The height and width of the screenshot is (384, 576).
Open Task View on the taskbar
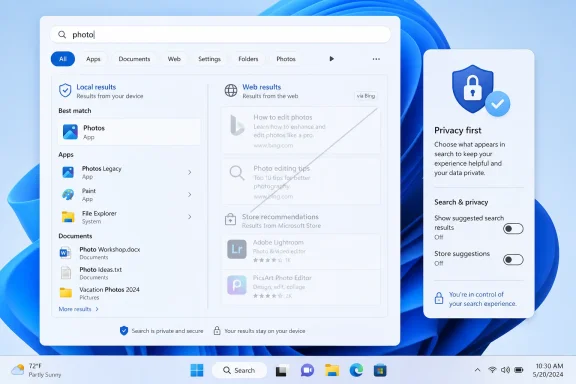[281, 370]
